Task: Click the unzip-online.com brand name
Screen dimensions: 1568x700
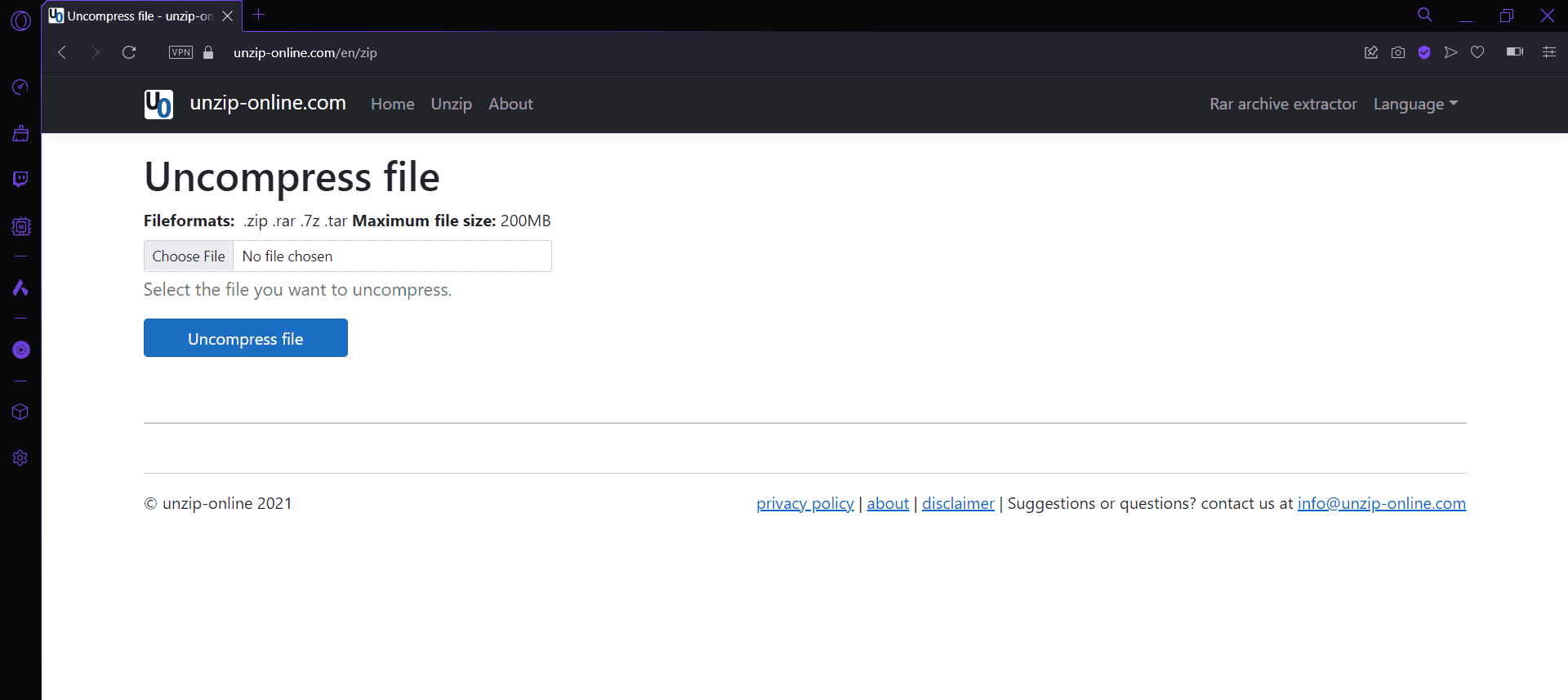Action: (268, 103)
